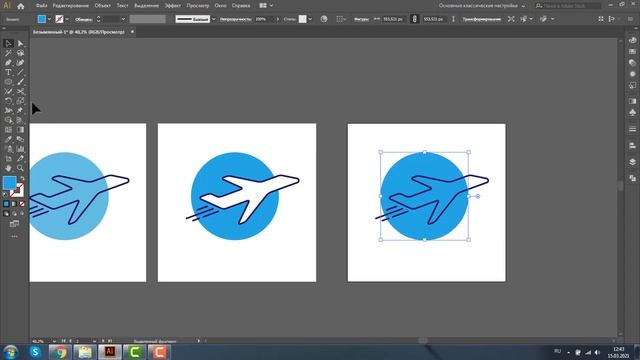Open the zoom level dropdown in status bar
This screenshot has height=360, width=640.
point(54,341)
